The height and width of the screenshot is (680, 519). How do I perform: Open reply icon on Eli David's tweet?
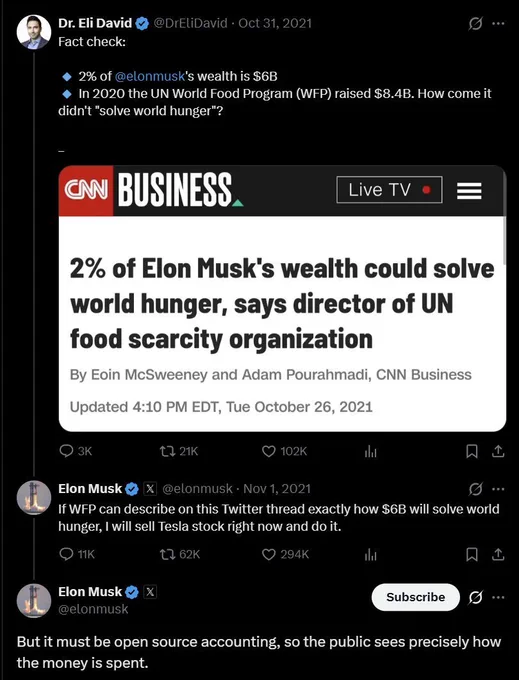(66, 451)
